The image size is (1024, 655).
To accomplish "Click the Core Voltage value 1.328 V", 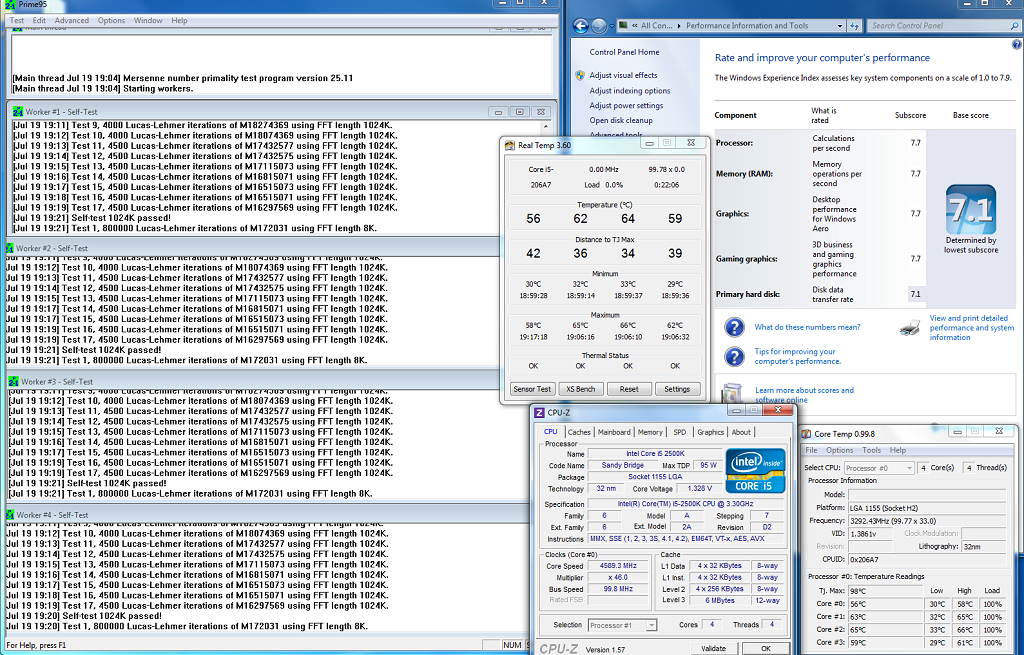I will (x=699, y=488).
